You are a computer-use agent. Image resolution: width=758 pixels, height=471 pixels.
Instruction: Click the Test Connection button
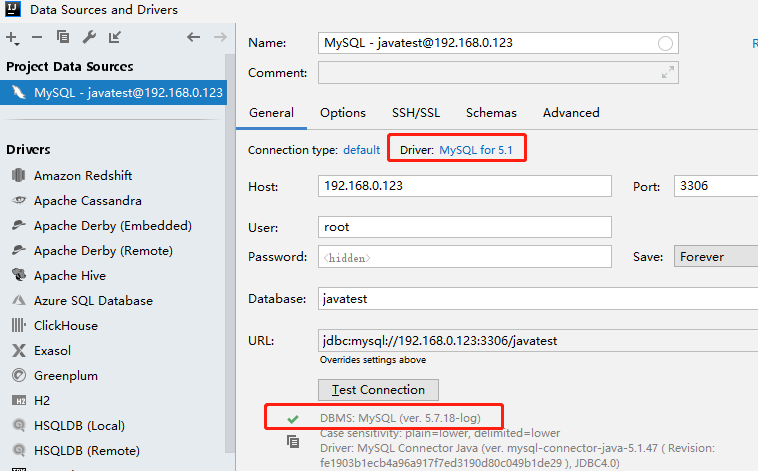379,390
